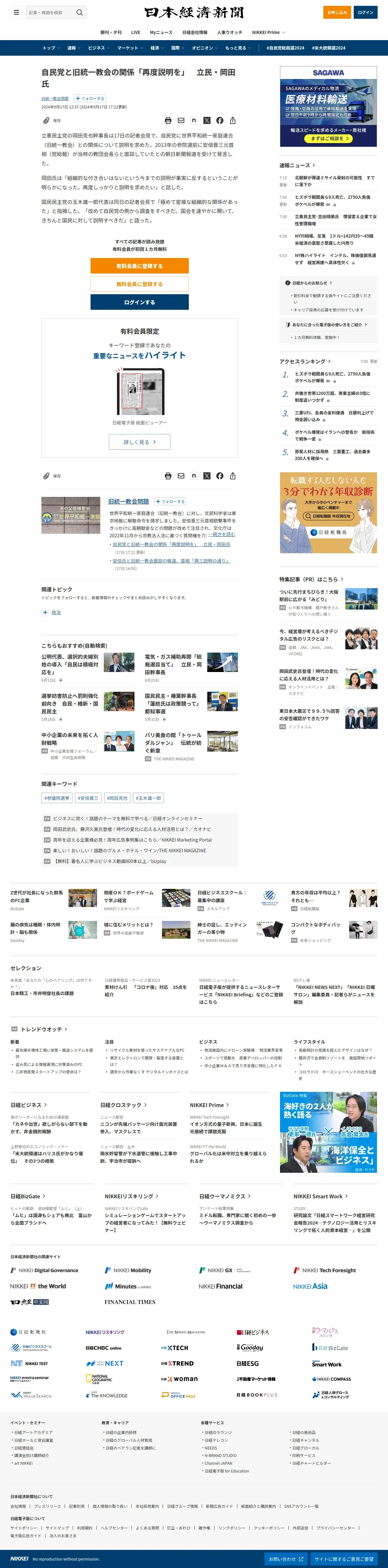Open the #自民党総裁選2024 tag
388x1568 pixels.
[x=286, y=48]
